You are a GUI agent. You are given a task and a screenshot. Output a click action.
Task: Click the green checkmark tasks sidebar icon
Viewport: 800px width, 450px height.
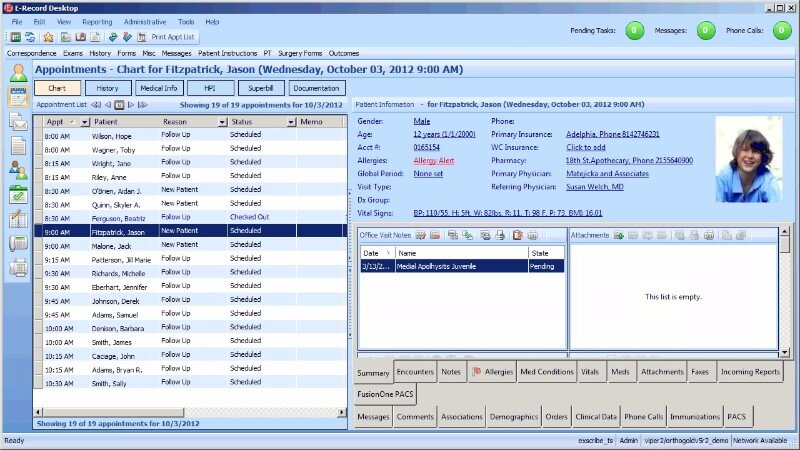pyautogui.click(x=18, y=194)
